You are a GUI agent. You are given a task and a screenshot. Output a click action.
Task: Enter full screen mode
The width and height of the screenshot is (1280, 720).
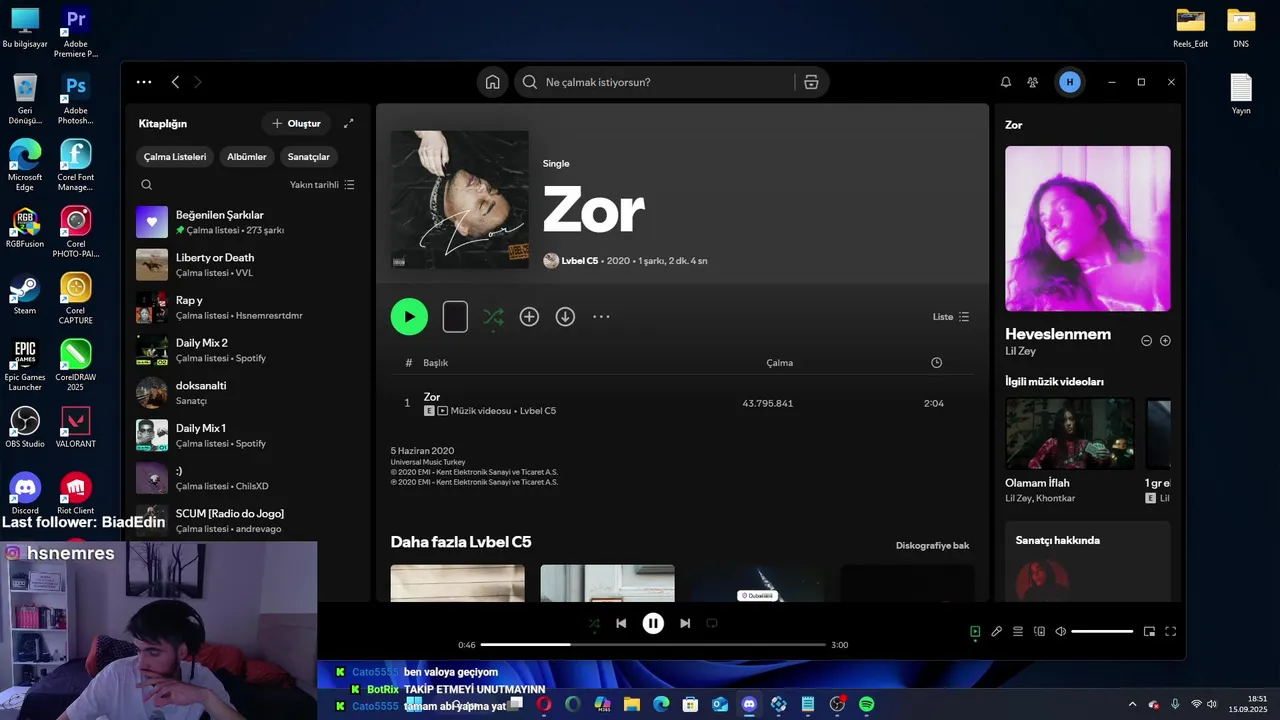1171,631
